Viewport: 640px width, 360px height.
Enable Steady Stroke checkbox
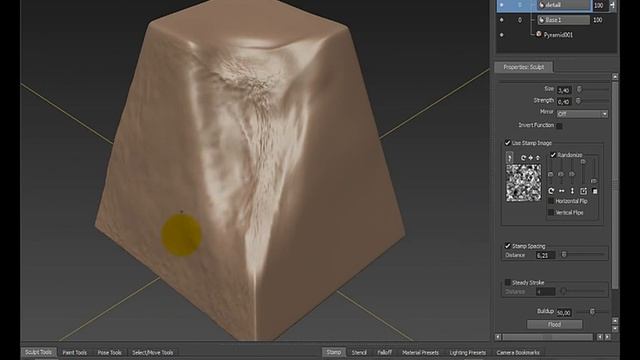pos(508,282)
